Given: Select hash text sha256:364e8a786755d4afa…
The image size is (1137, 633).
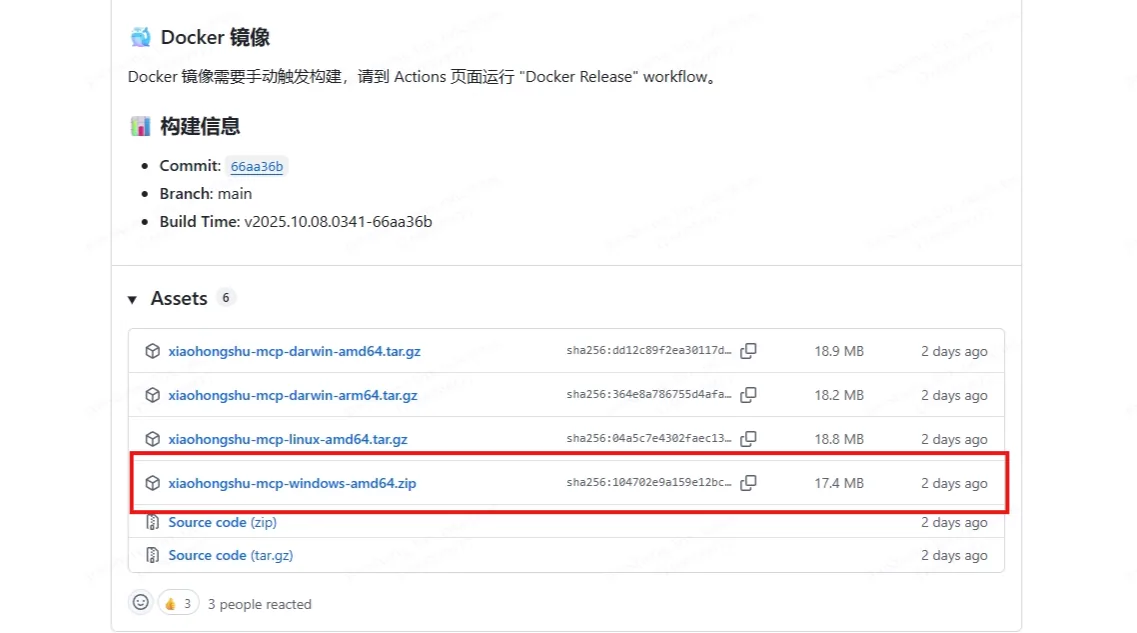Looking at the screenshot, I should (x=649, y=394).
